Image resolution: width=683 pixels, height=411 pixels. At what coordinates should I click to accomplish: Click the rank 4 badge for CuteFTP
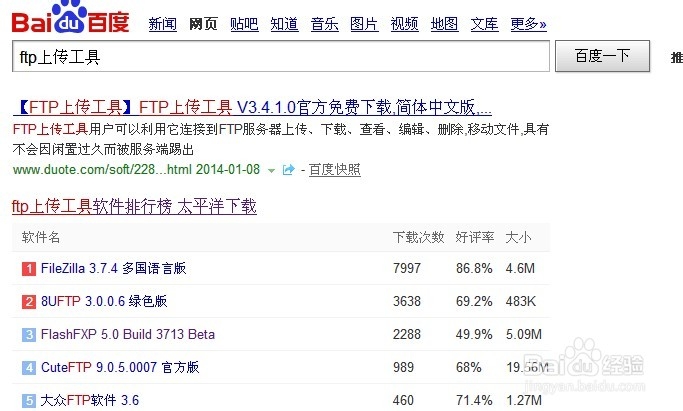click(x=29, y=367)
